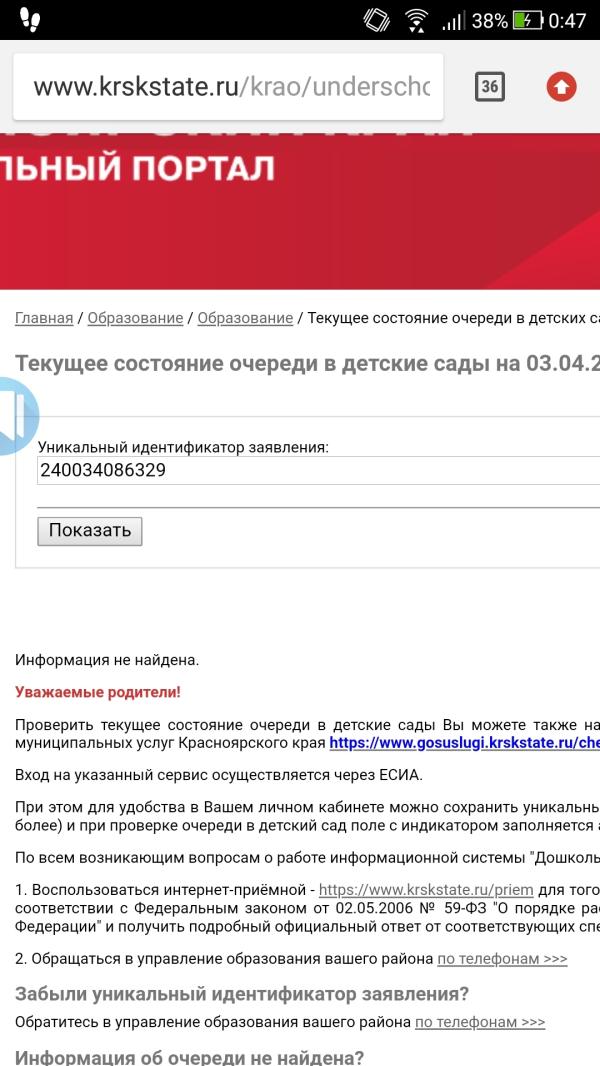600x1066 pixels.
Task: Go to the Главная breadcrumb link
Action: tap(44, 318)
